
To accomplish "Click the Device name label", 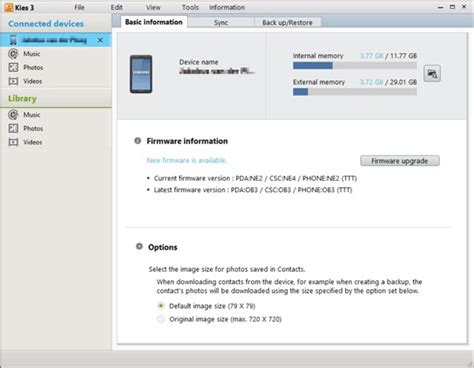I will pos(199,62).
